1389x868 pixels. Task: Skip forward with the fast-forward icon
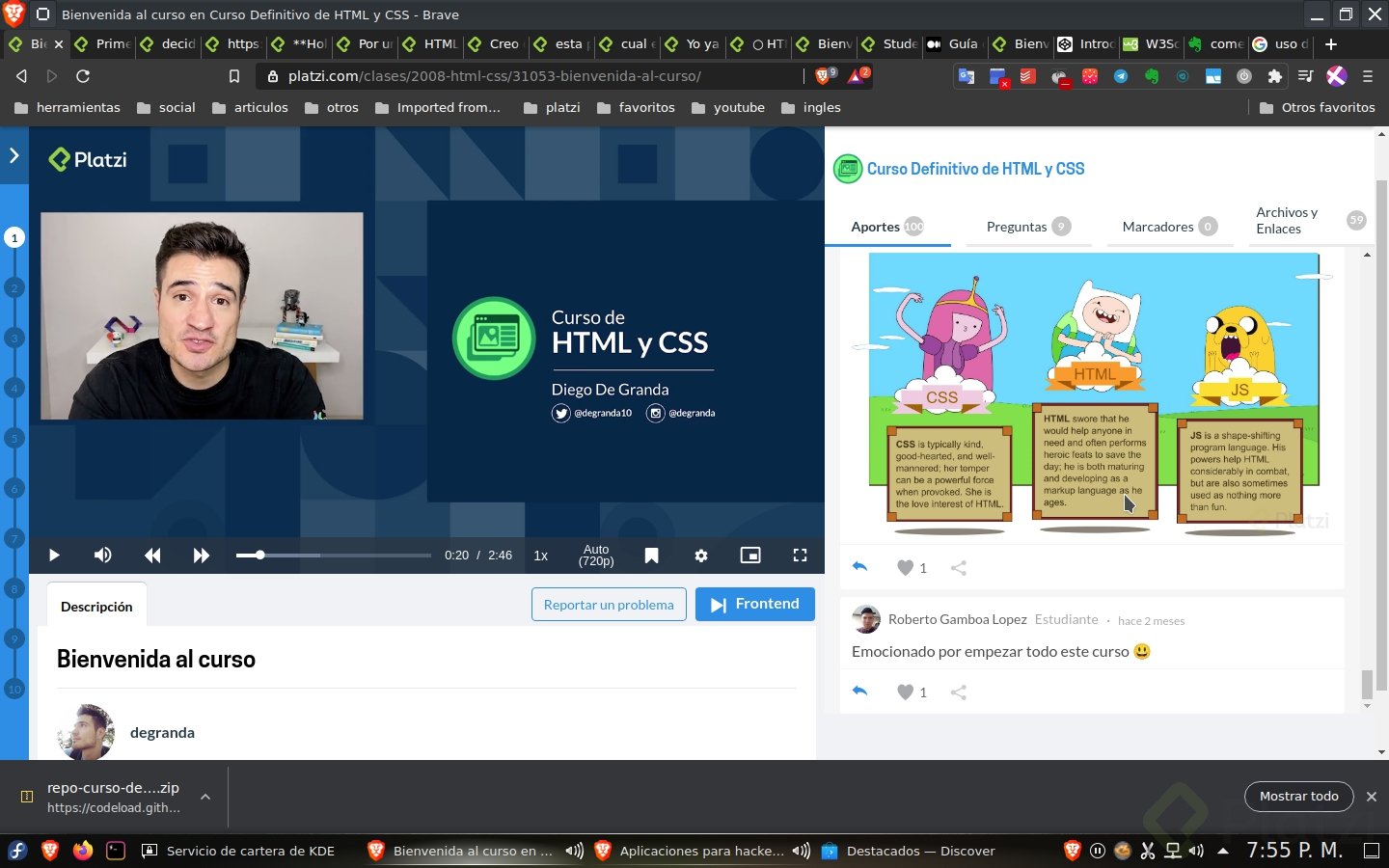click(201, 556)
